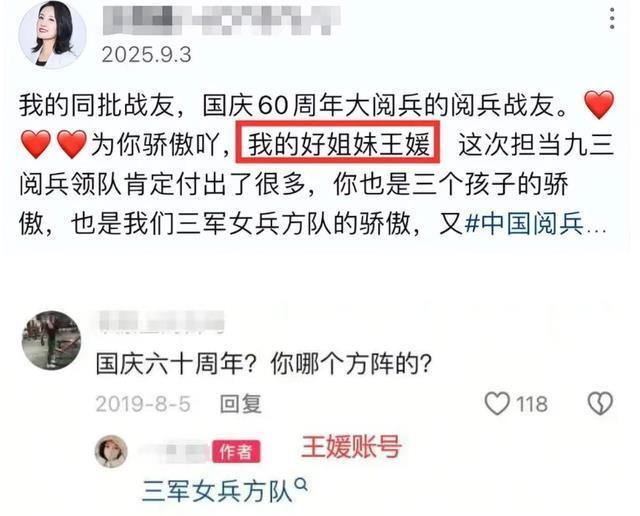Open the #中国阅兵 hashtag link

click(x=524, y=224)
